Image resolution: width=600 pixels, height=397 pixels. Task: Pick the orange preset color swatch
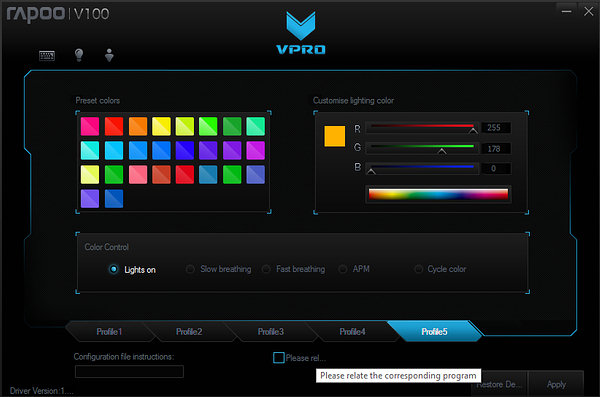138,126
